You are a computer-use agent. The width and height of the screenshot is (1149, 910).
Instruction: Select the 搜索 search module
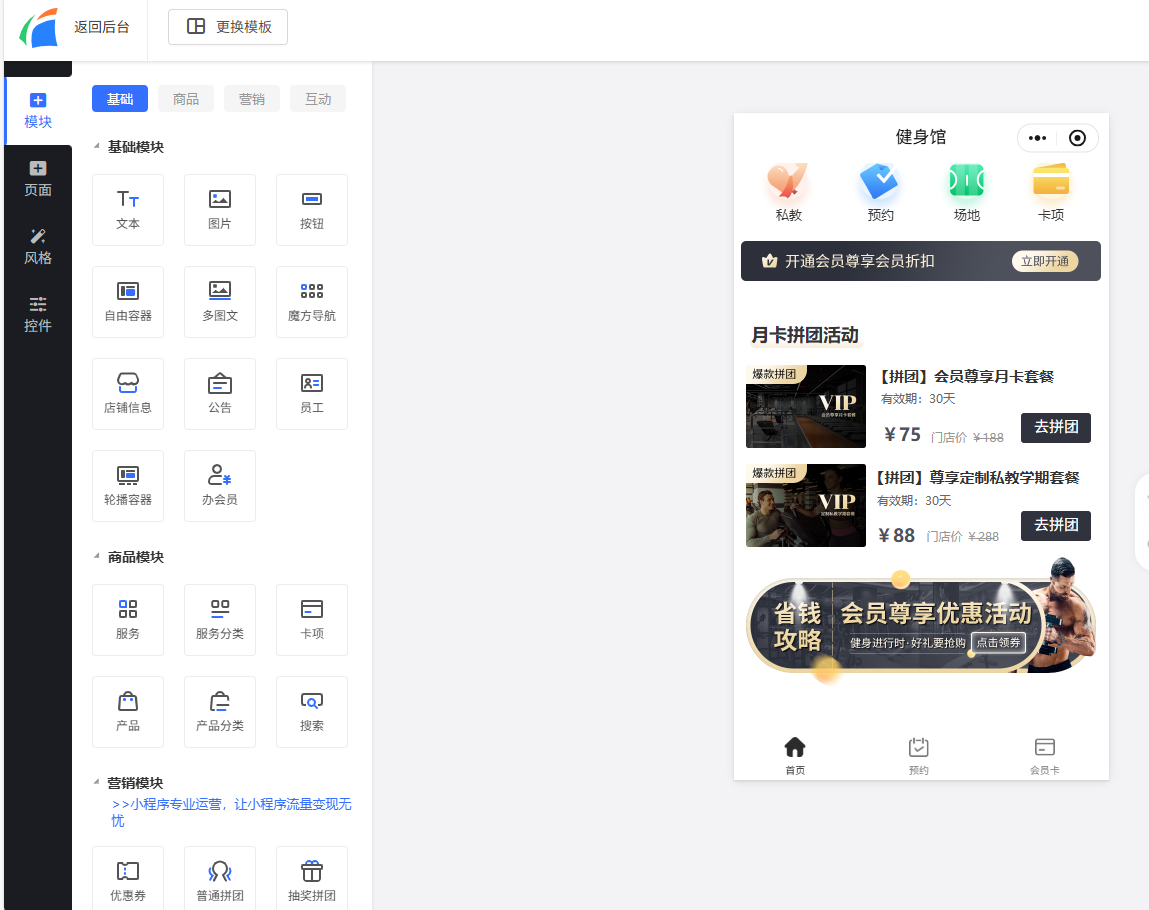point(312,712)
